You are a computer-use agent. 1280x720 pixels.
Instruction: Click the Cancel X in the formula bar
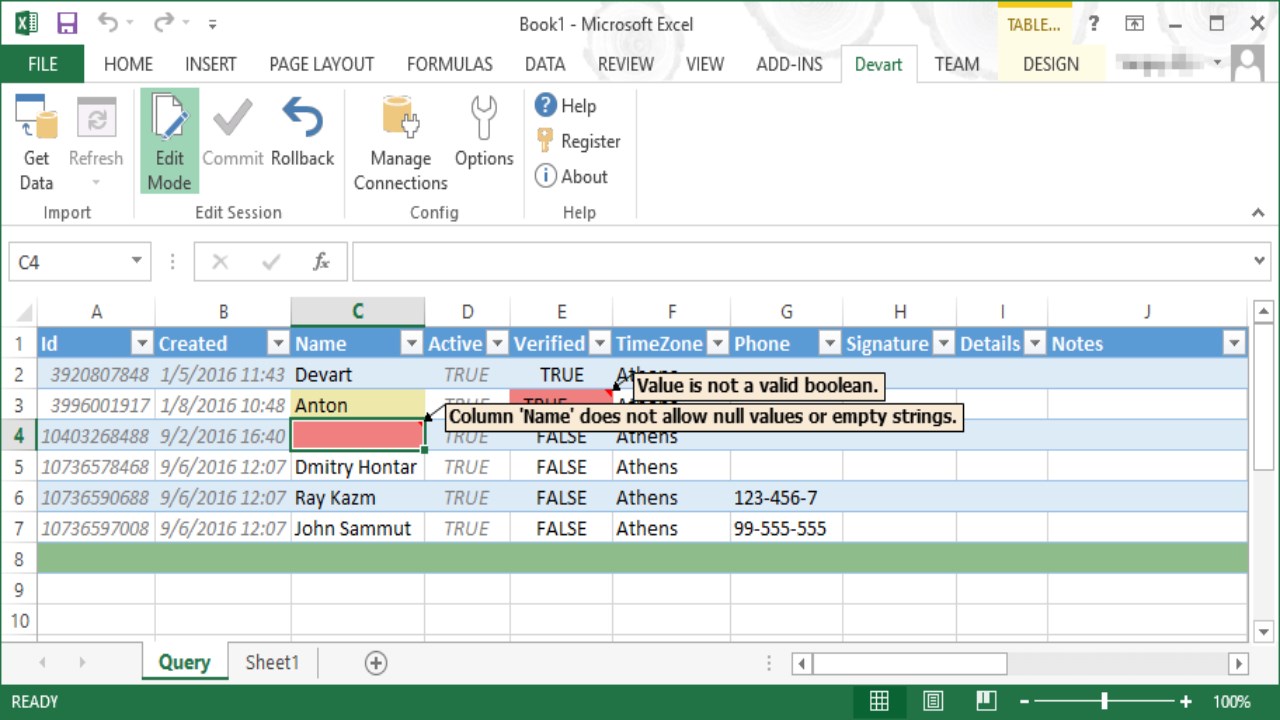coord(220,262)
